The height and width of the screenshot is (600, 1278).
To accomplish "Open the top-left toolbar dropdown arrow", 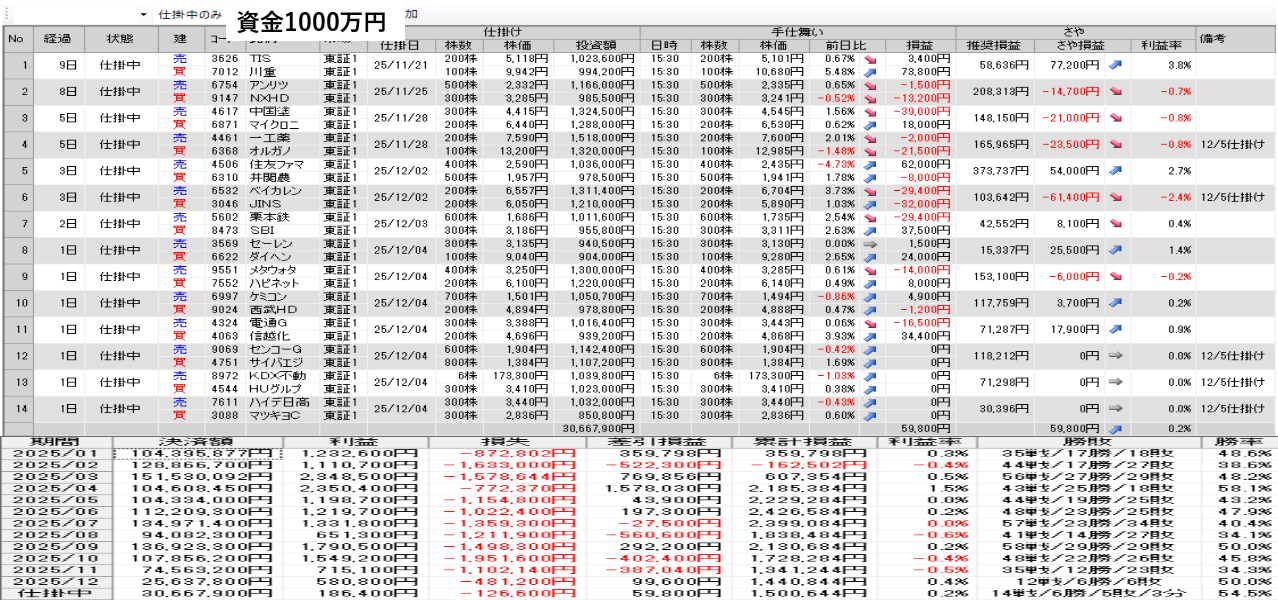I will (144, 15).
